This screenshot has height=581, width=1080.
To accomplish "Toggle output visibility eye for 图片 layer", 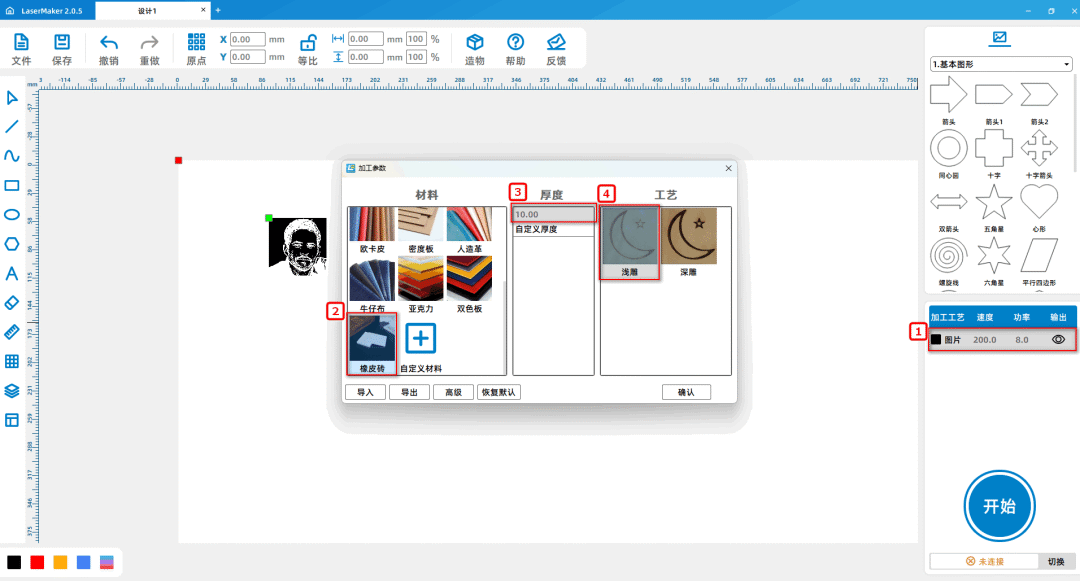I will point(1058,340).
